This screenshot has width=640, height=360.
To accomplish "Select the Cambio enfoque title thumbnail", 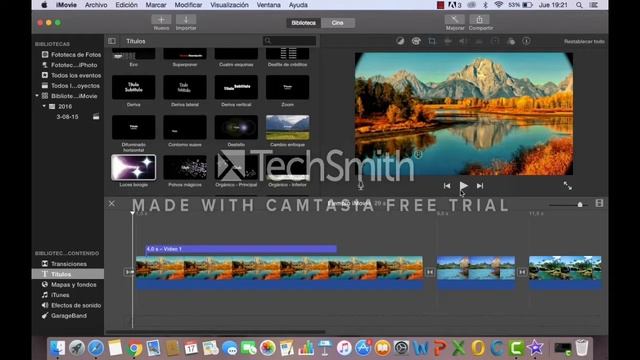I will [x=287, y=127].
